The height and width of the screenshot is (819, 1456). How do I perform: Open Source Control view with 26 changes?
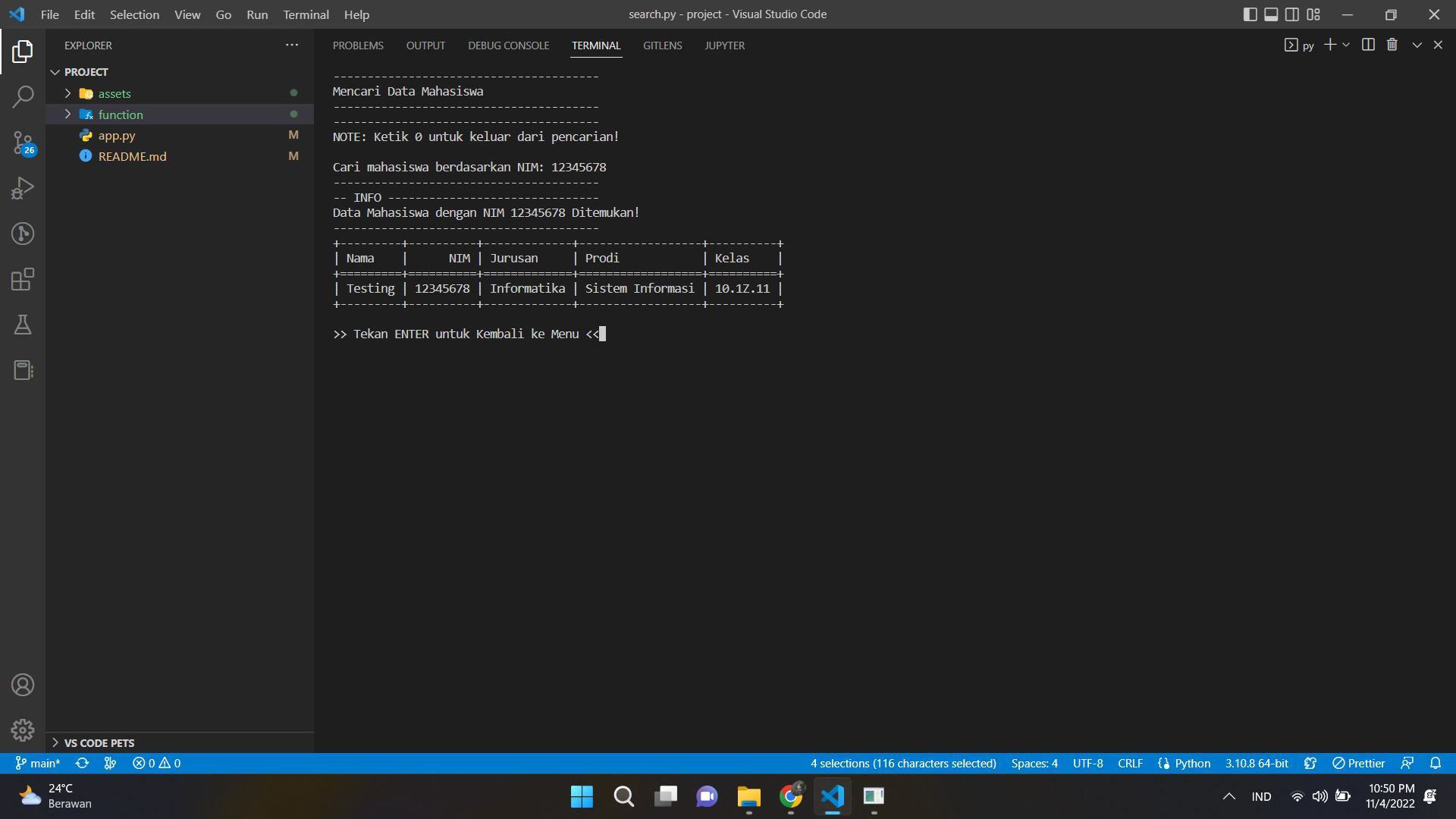click(23, 143)
